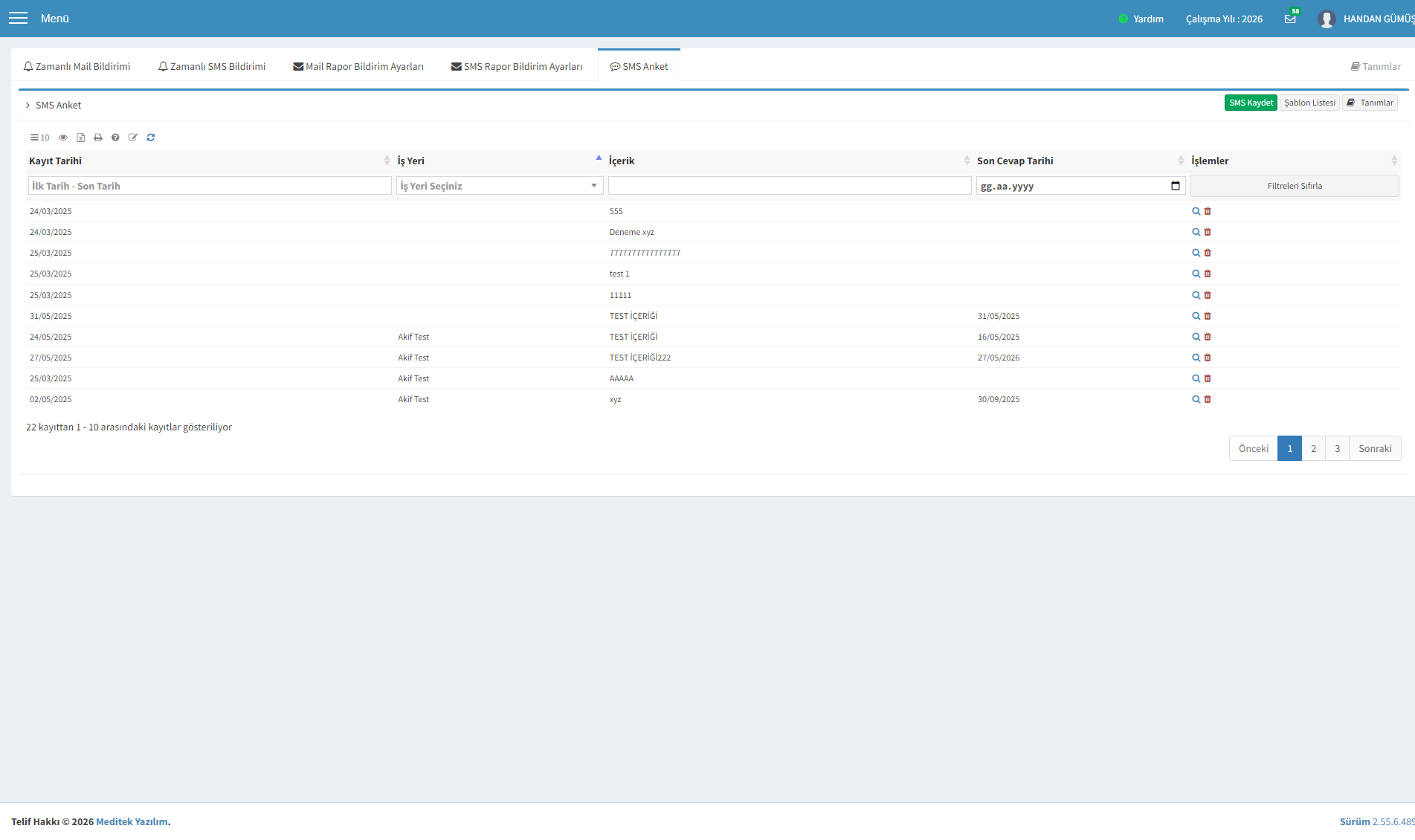Image resolution: width=1415 pixels, height=840 pixels.
Task: Open the mail notifications icon in header
Action: click(1290, 19)
